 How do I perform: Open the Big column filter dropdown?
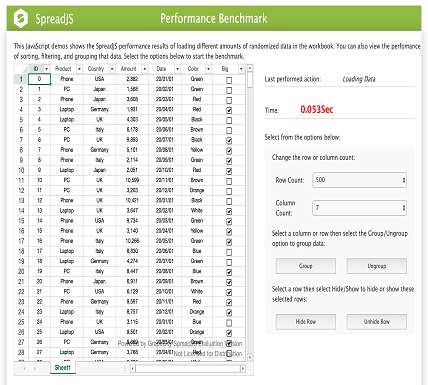[241, 69]
